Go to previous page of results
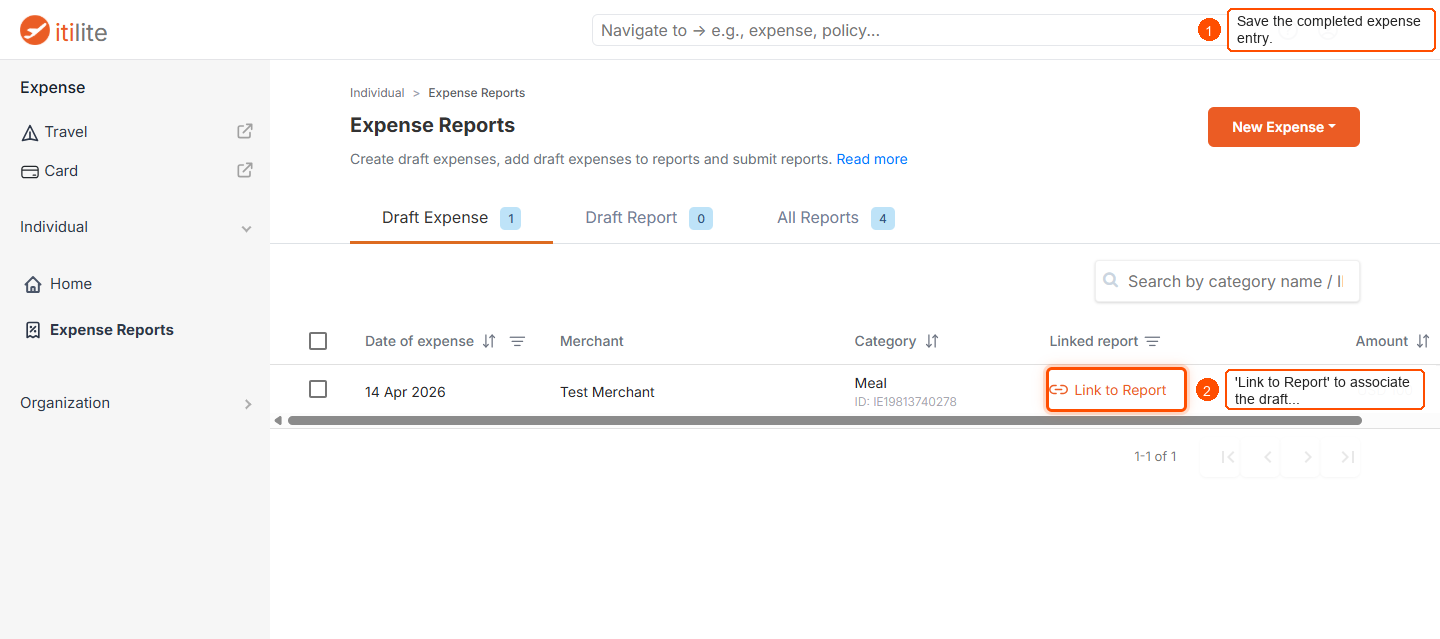Viewport: 1440px width, 639px height. pos(1268,457)
